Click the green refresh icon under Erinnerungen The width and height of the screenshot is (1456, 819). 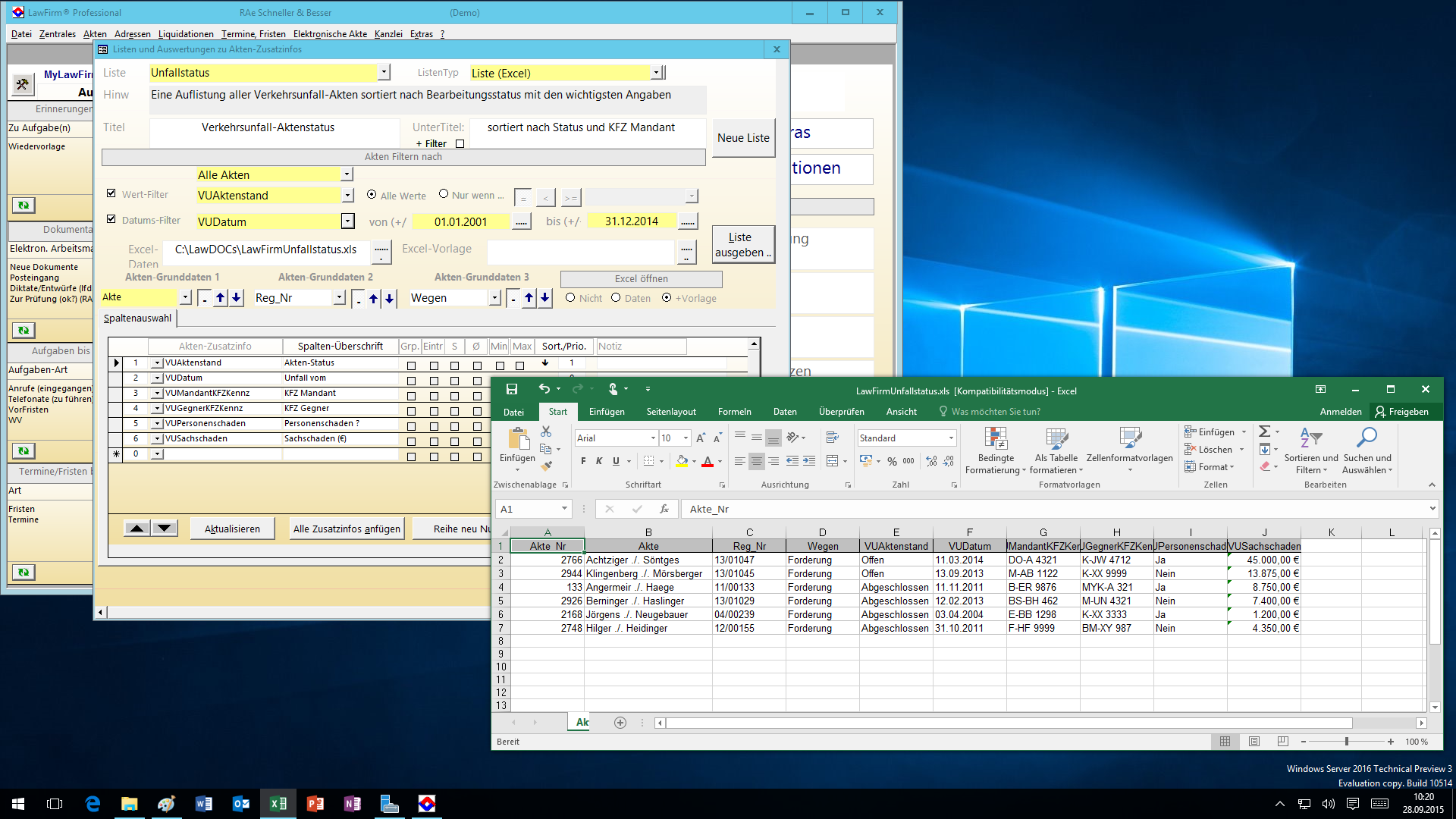point(24,206)
